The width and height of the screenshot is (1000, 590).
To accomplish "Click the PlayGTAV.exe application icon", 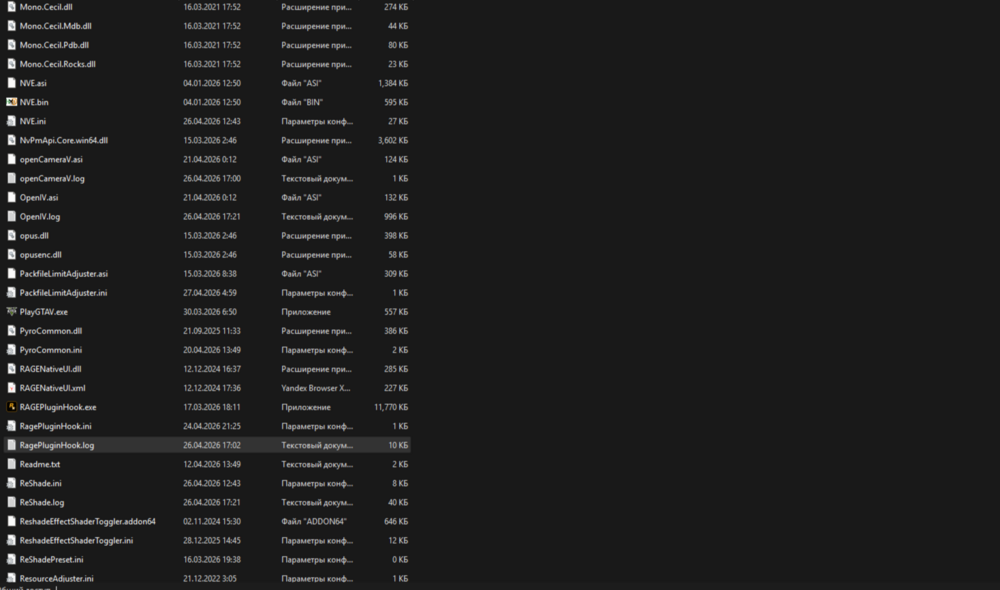I will (11, 312).
